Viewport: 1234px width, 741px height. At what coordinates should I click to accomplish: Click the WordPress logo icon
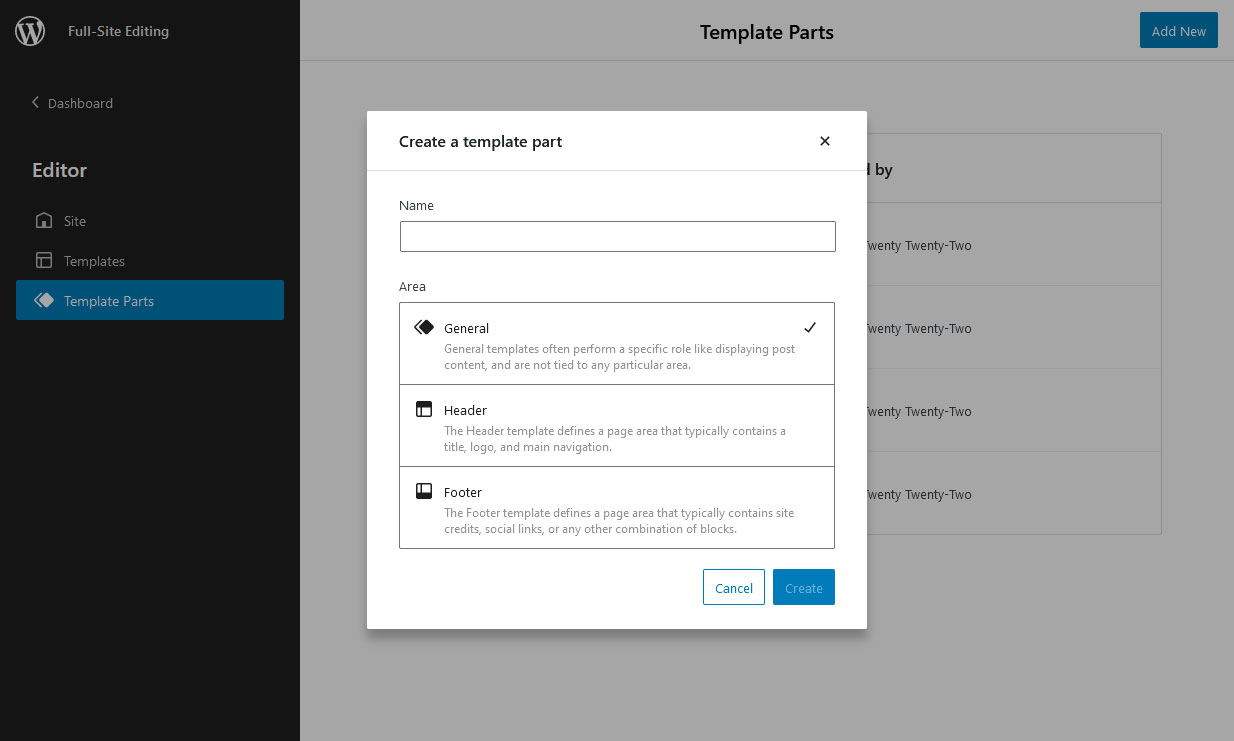pyautogui.click(x=30, y=30)
